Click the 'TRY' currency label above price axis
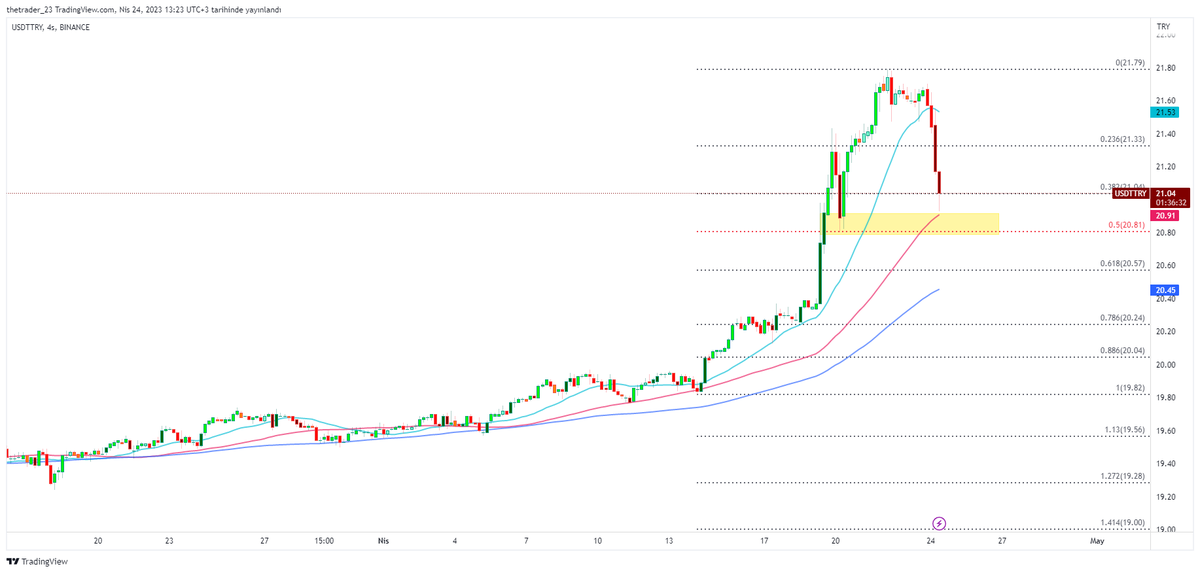This screenshot has height=573, width=1200. click(1163, 26)
